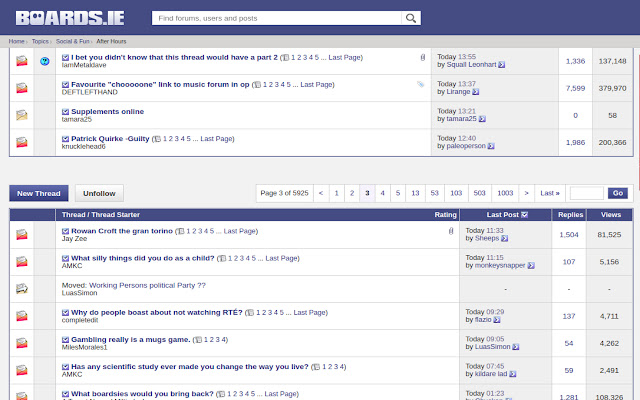Open Last Page of Rowan Croft thread
This screenshot has height=400, width=640.
click(240, 231)
